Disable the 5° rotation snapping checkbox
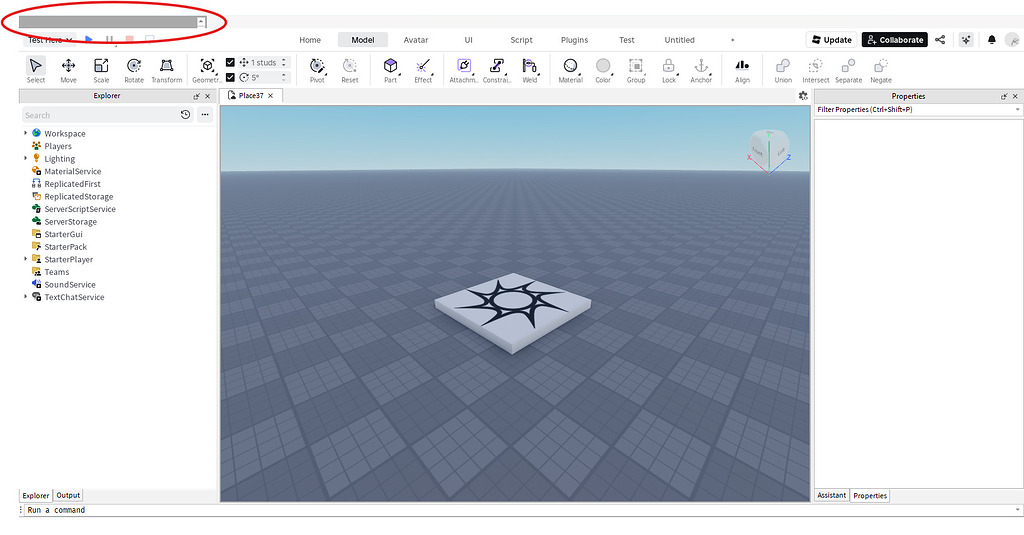The width and height of the screenshot is (1024, 535). (x=231, y=77)
